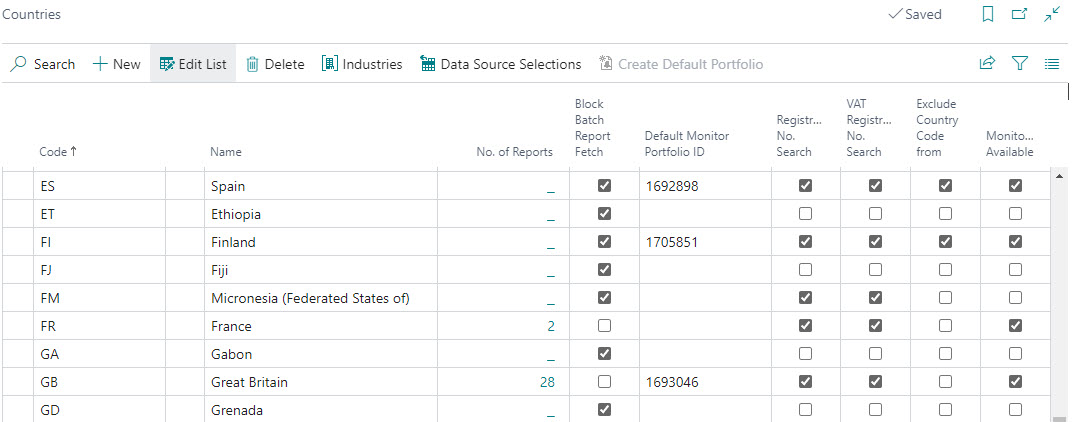Open page in new window icon
1076x422 pixels.
click(1019, 15)
